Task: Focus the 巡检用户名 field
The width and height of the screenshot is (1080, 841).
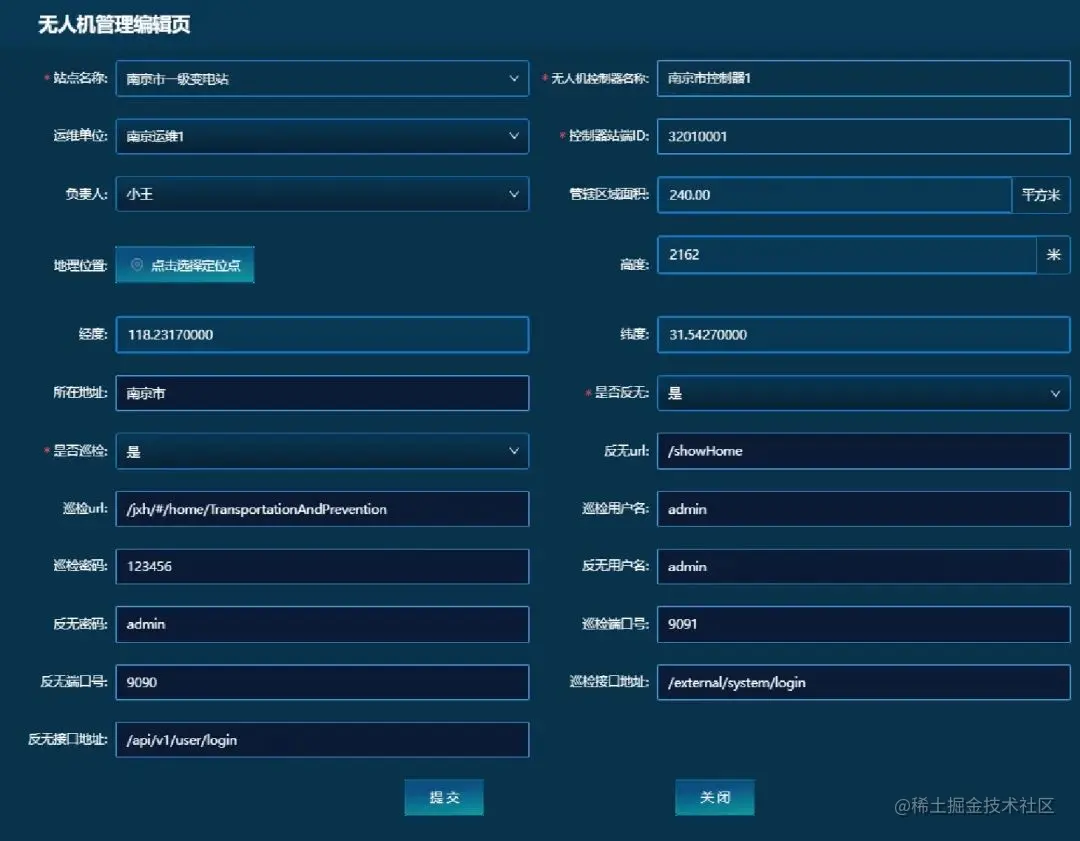Action: click(x=863, y=509)
